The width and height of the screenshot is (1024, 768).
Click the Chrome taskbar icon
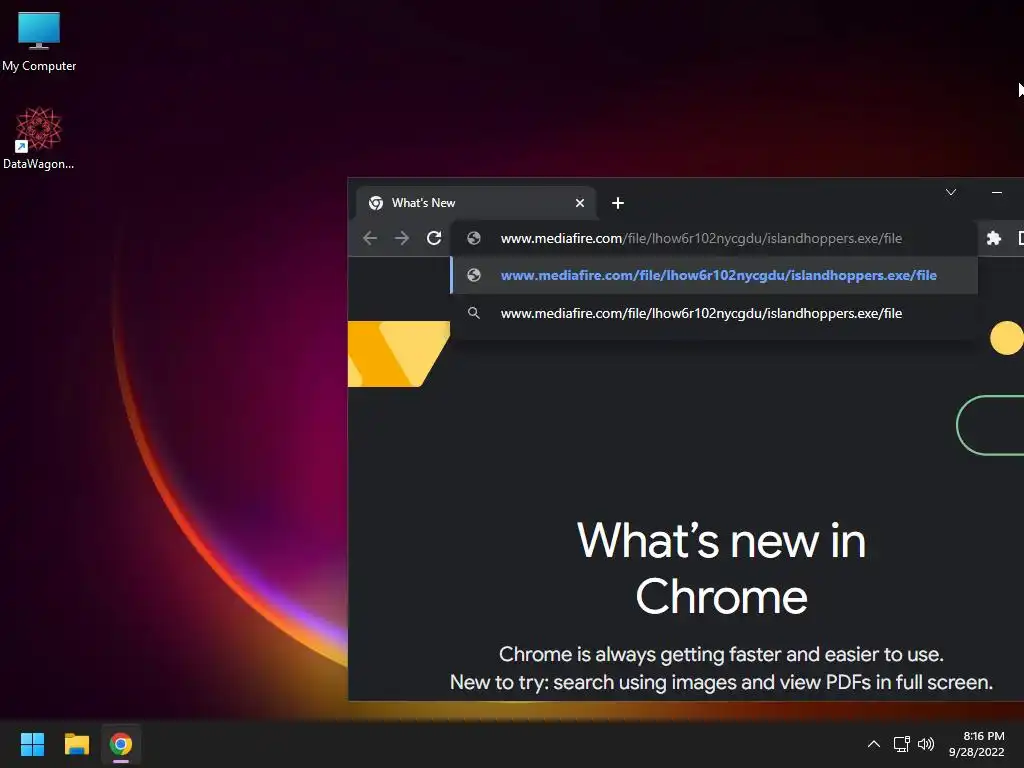tap(121, 744)
